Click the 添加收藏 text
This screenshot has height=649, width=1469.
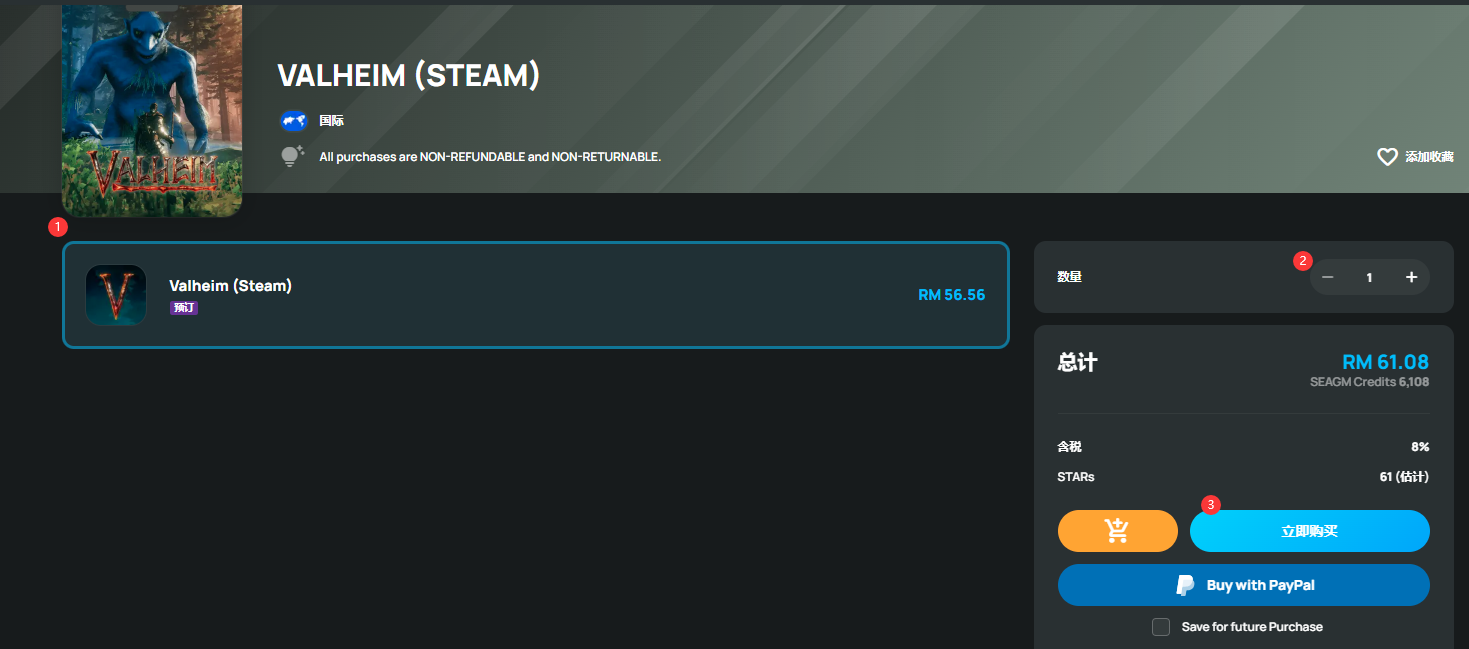(1429, 157)
